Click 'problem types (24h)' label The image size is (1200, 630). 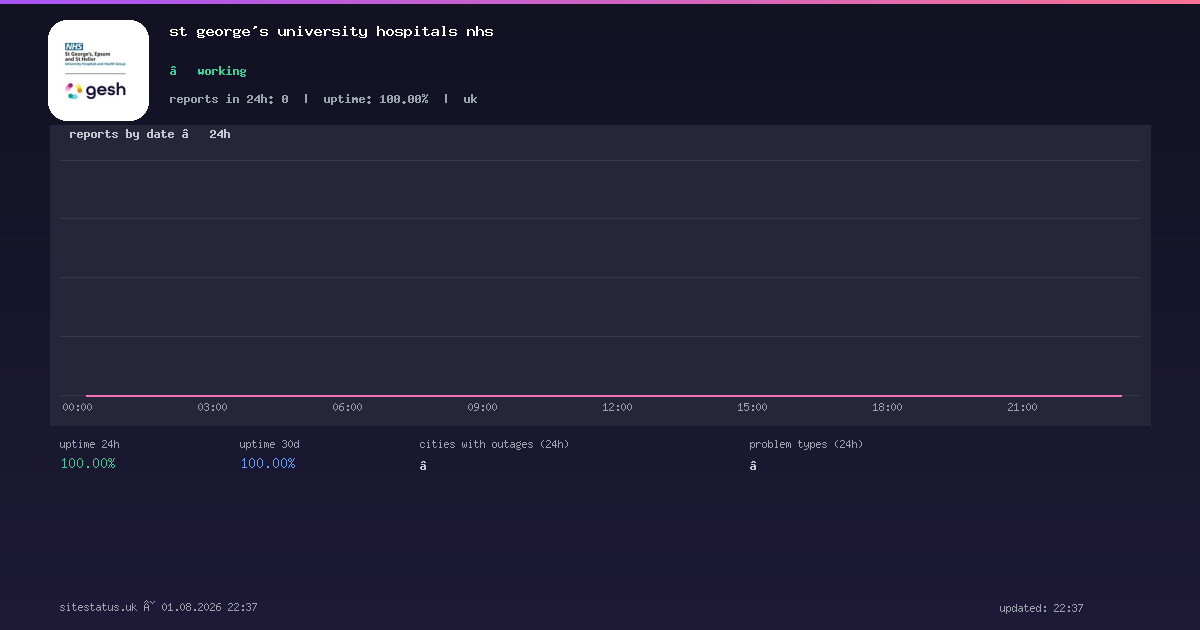[806, 444]
